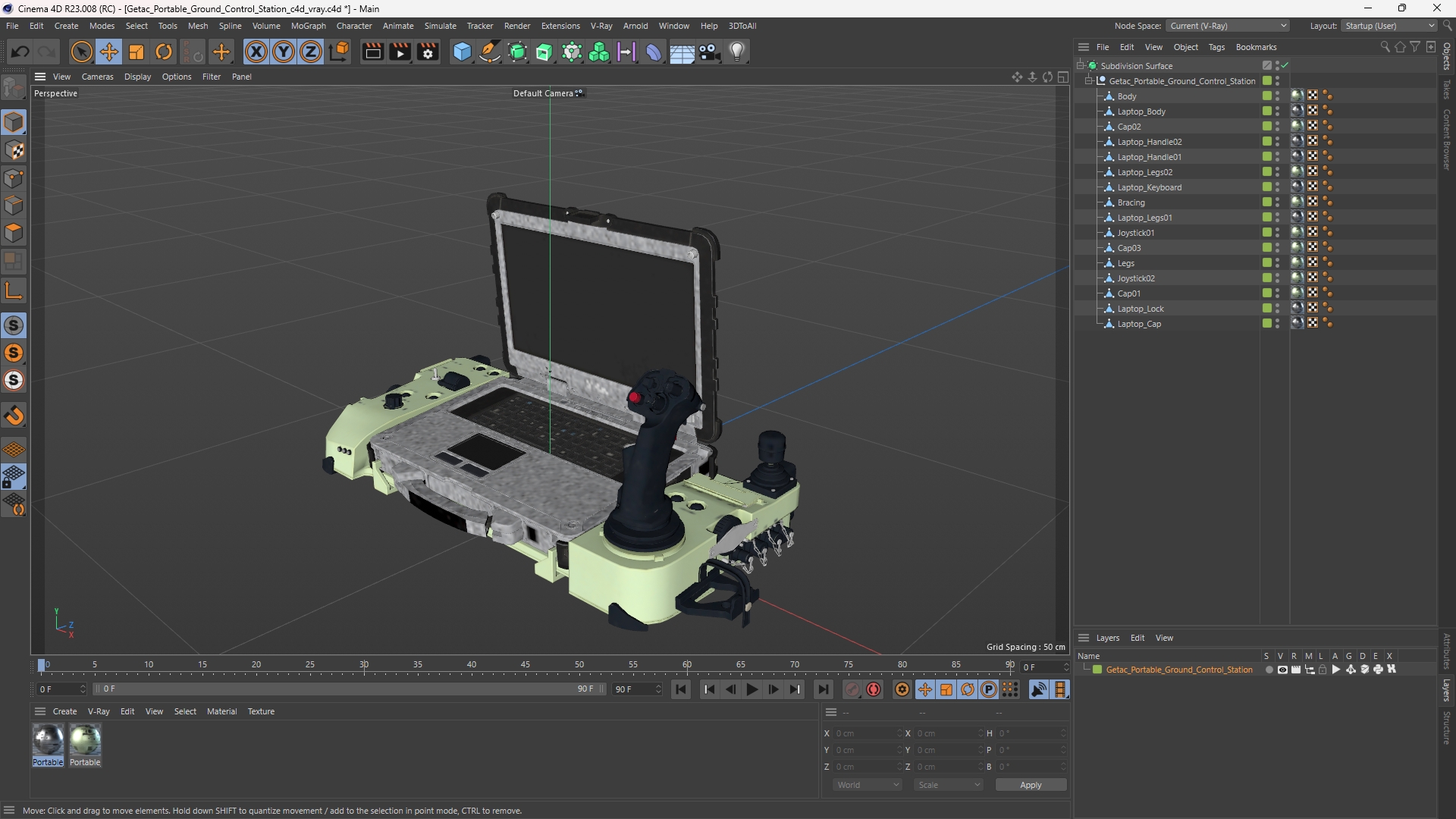Open the viewport Cameras menu
1456x819 pixels.
point(97,77)
